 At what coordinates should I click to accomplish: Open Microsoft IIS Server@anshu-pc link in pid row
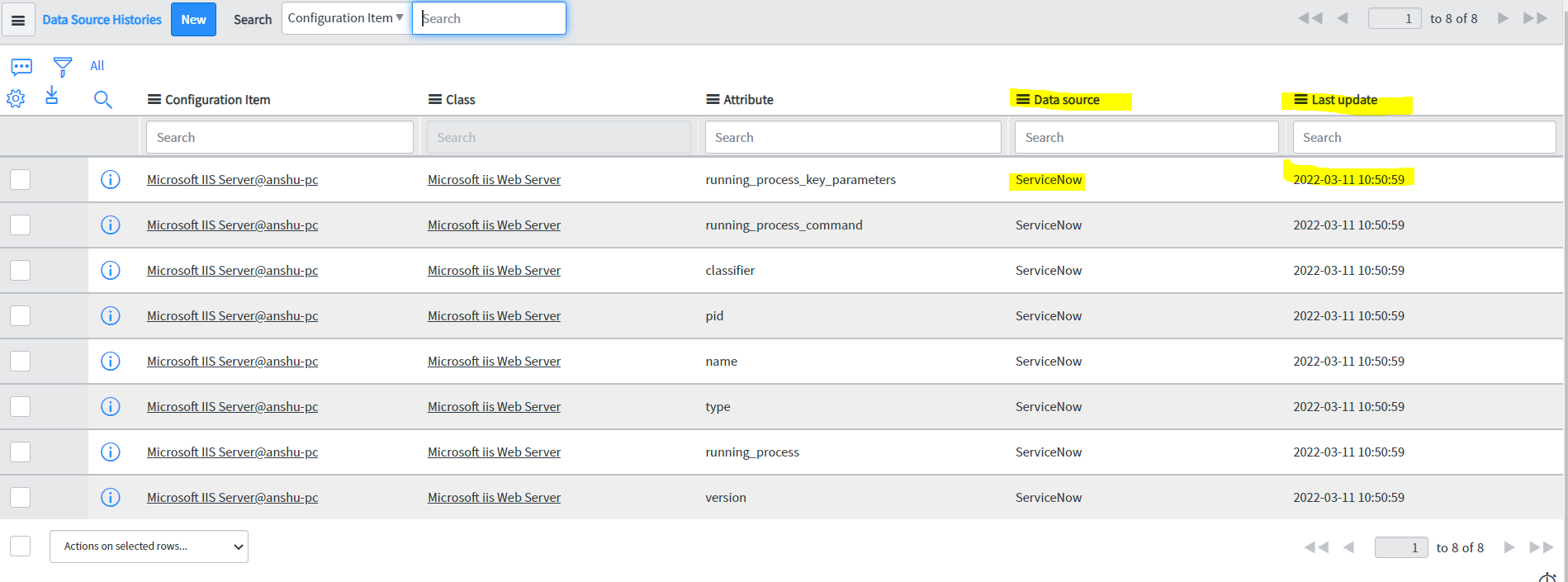point(232,315)
